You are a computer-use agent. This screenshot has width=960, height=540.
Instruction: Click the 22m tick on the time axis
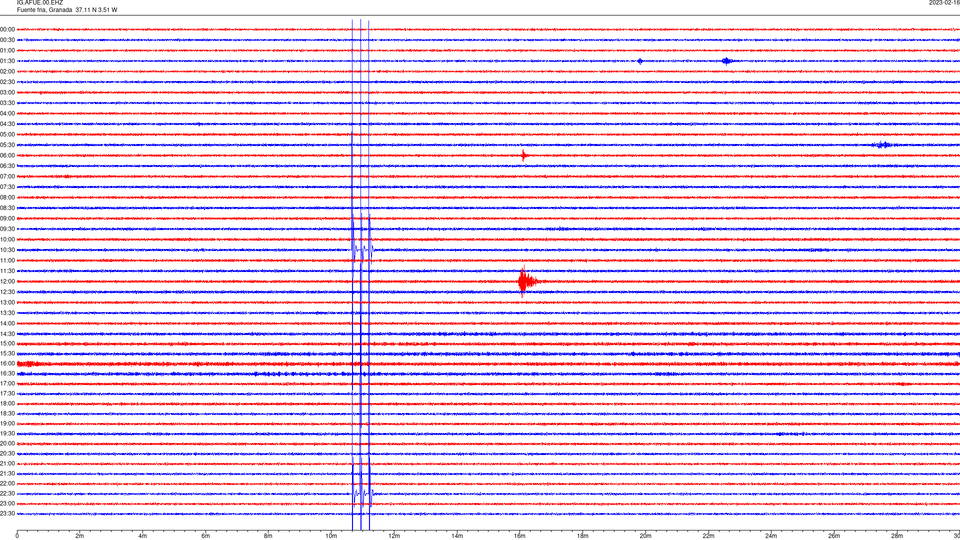tap(708, 536)
